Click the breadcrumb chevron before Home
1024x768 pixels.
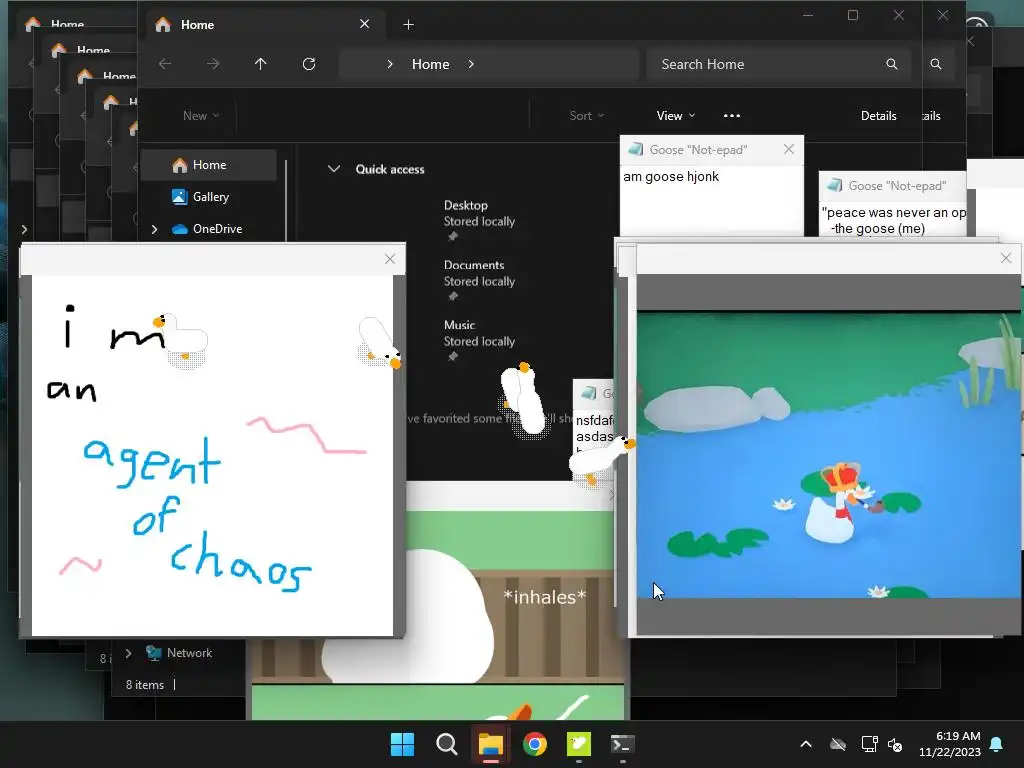click(390, 64)
